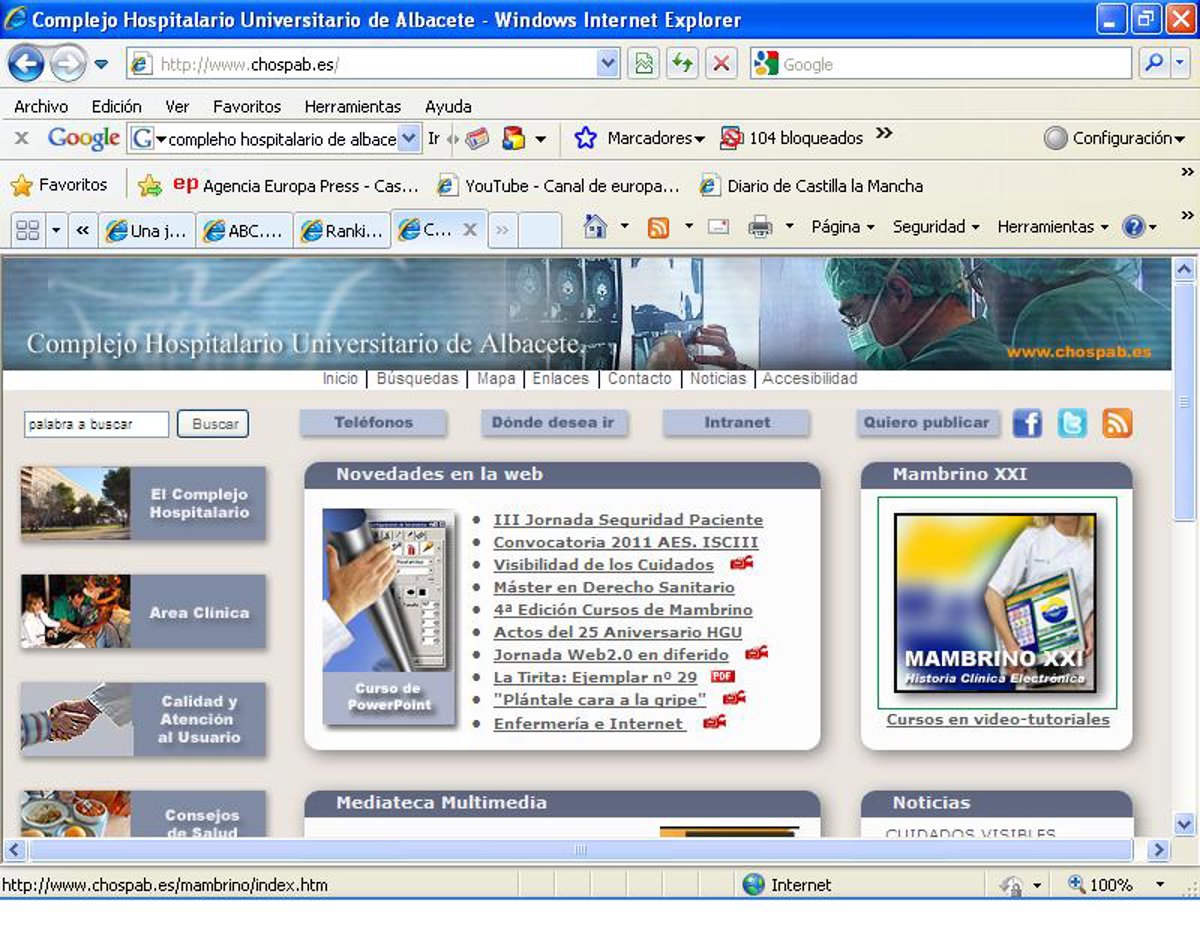Click the Stop loading red X icon

[720, 65]
